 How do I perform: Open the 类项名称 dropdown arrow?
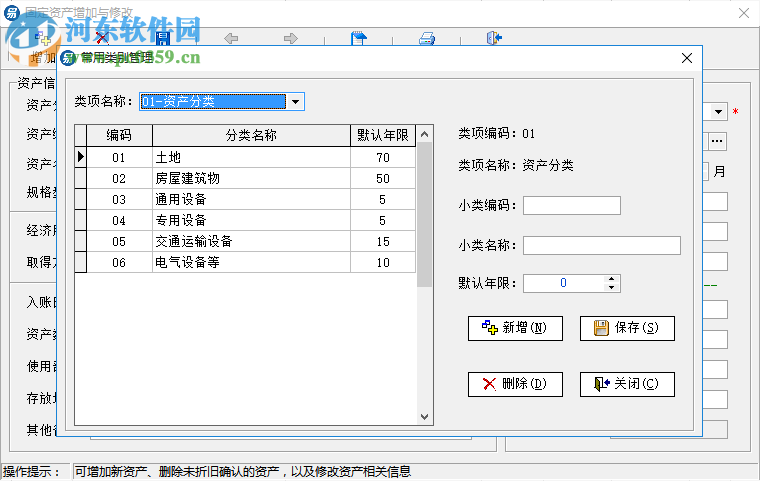295,102
